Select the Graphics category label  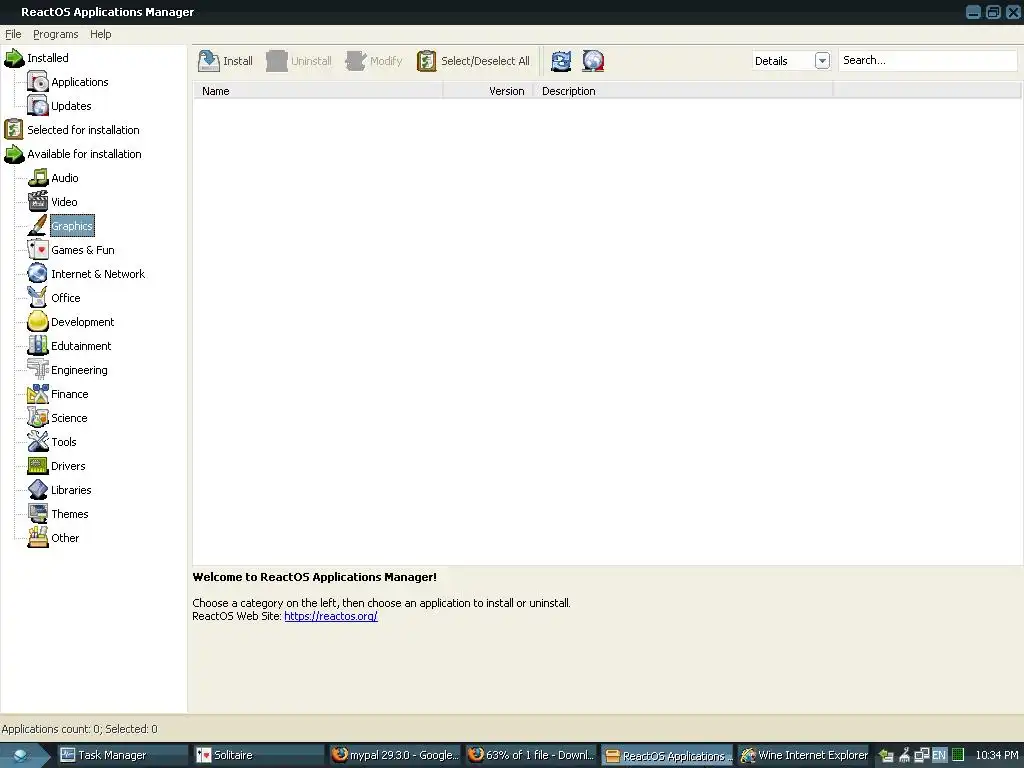[x=72, y=226]
